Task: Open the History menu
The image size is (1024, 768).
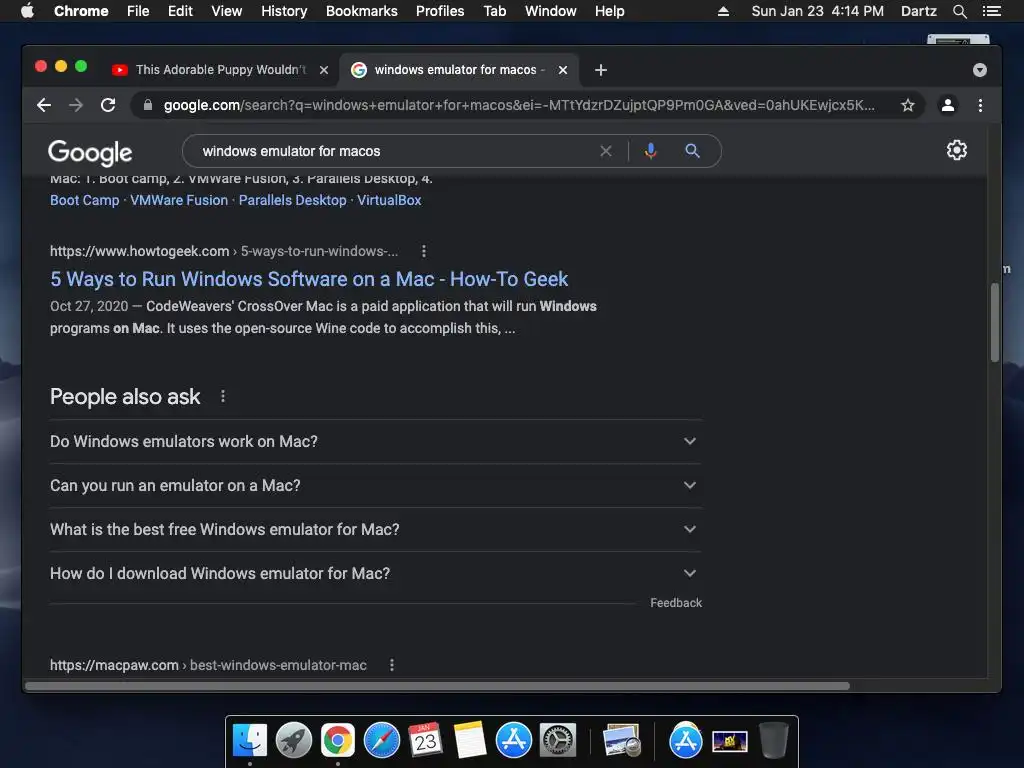Action: coord(284,11)
